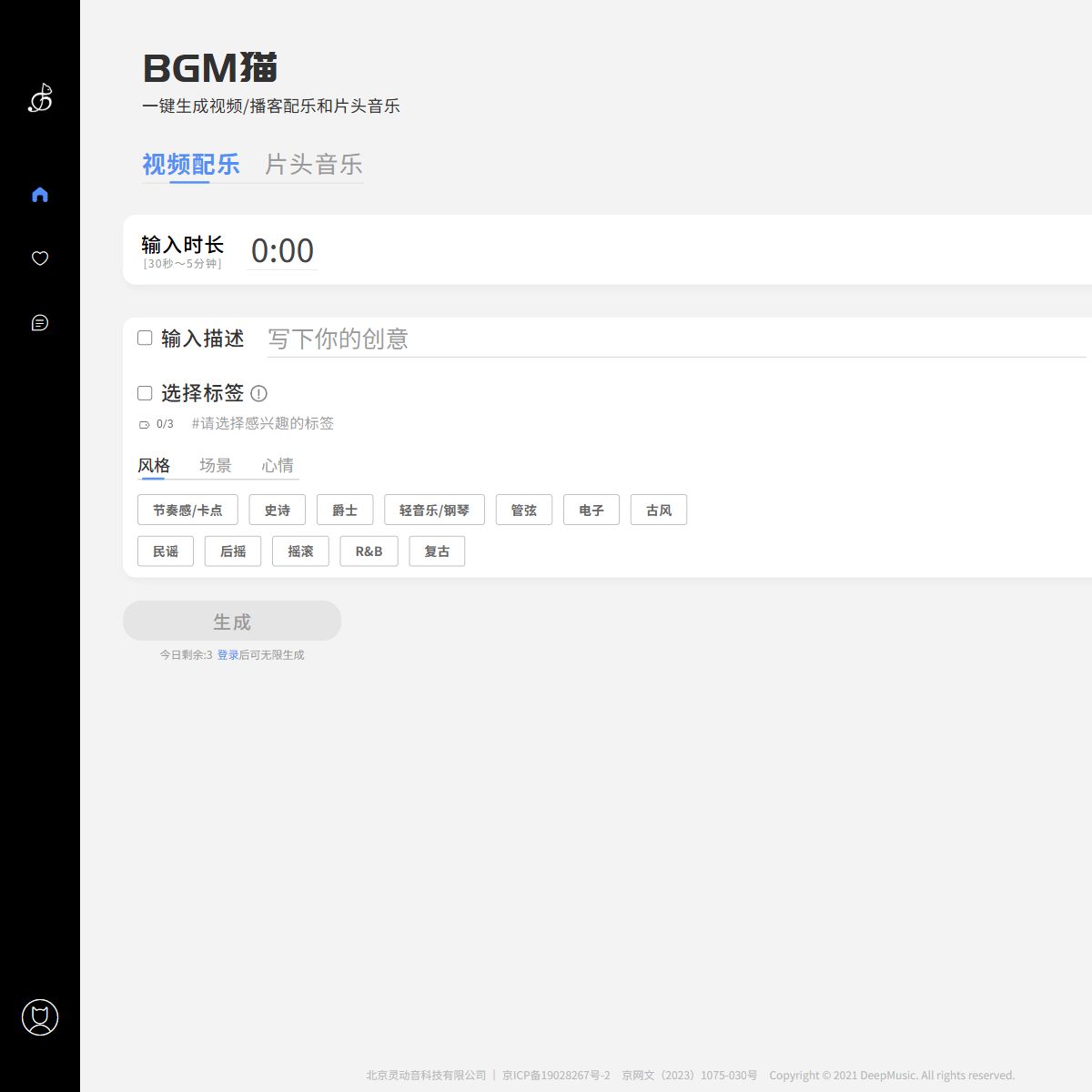
Task: Open favorites heart icon in sidebar
Action: pos(40,258)
